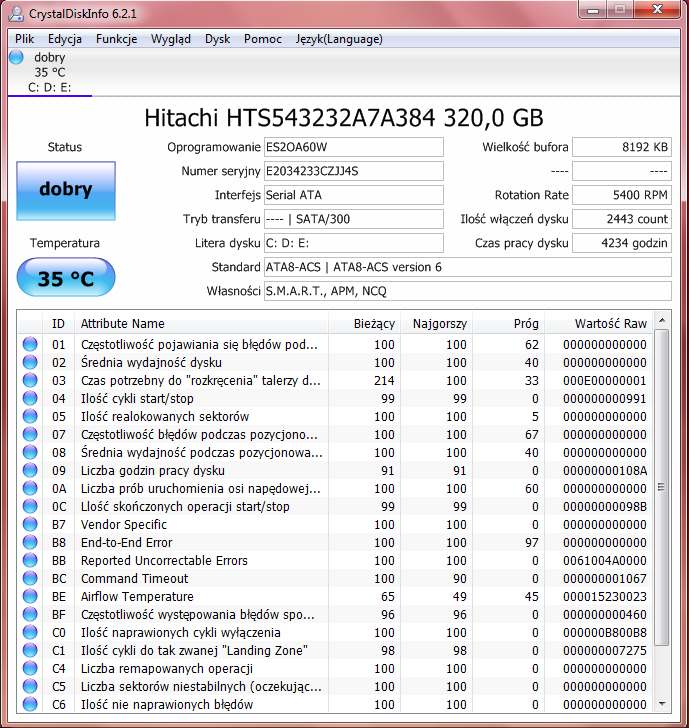Select the Ilość realokowanych sektorów row

point(335,416)
